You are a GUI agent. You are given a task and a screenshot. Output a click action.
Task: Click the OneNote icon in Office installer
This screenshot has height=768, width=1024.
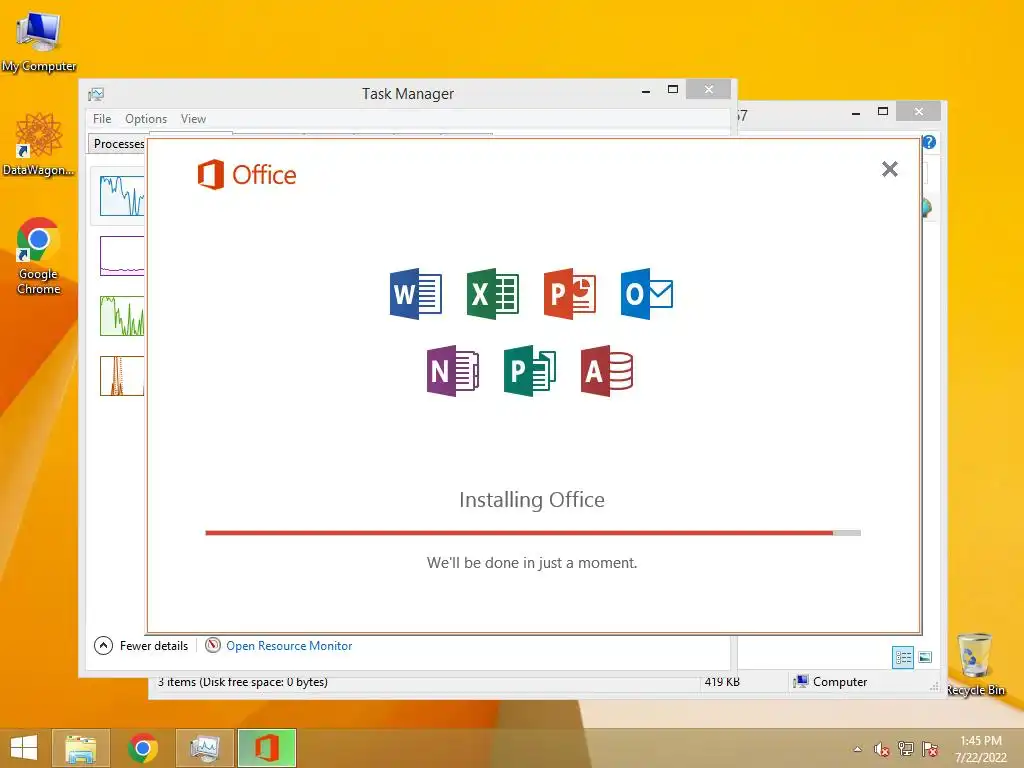(453, 371)
